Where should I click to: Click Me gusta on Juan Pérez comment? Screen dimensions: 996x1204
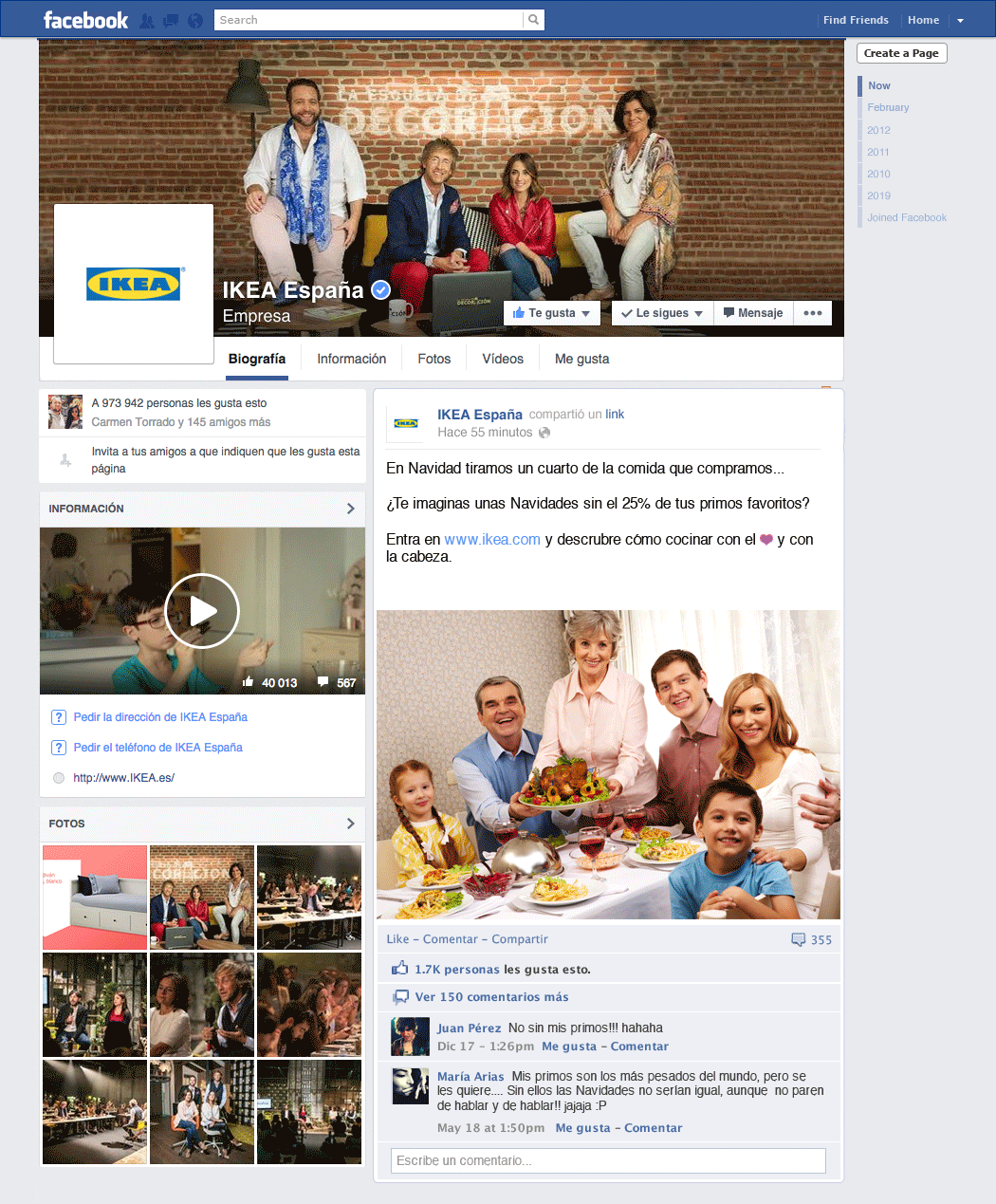click(x=569, y=1047)
